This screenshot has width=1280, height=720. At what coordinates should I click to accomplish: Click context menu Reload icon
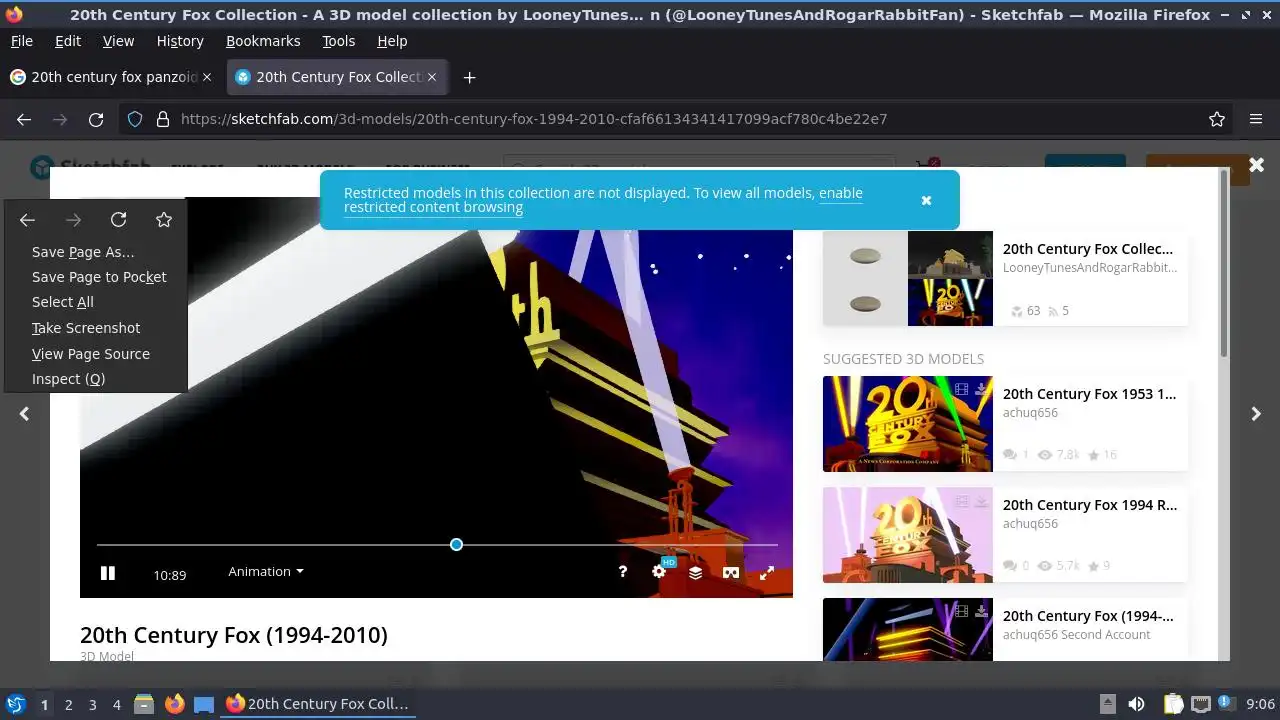pos(118,220)
